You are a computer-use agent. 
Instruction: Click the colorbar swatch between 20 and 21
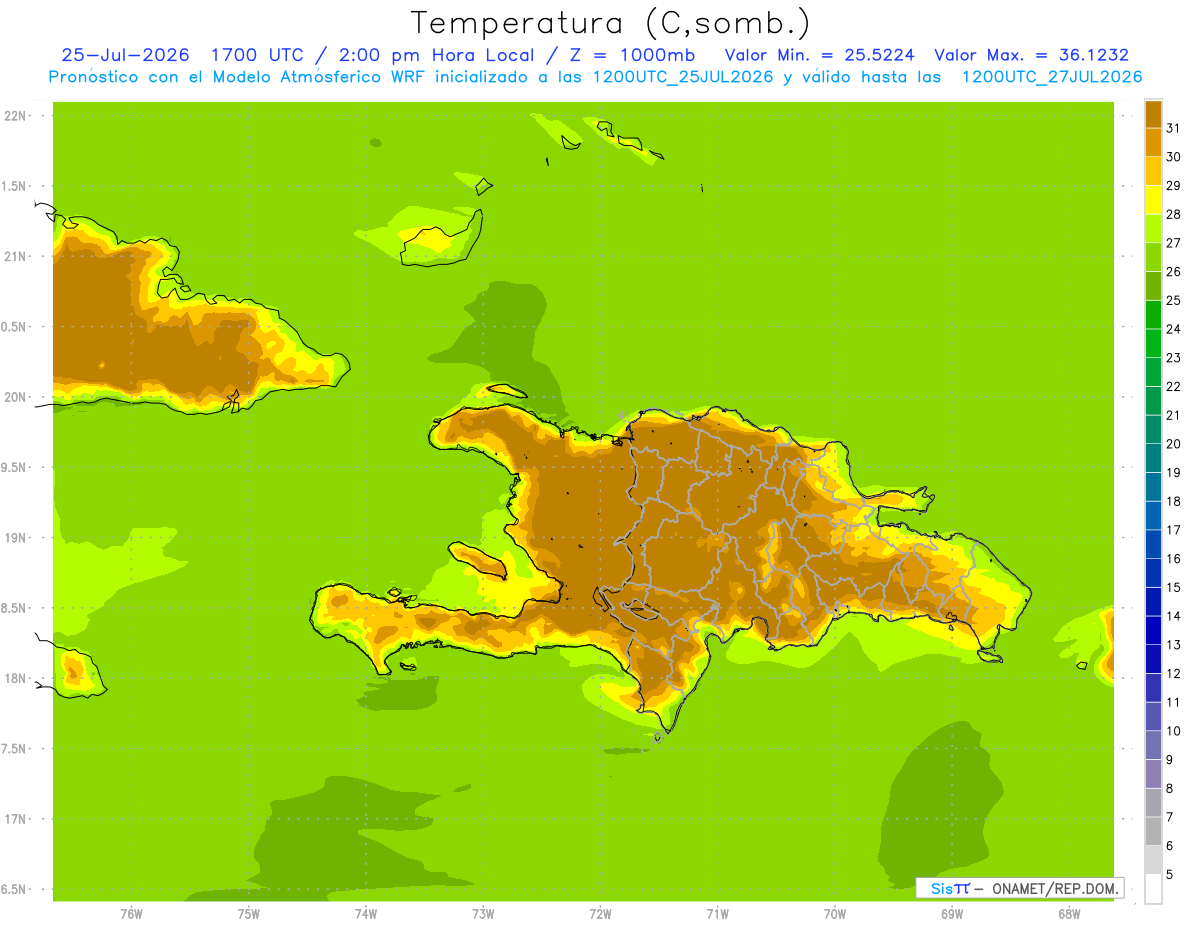coord(1153,429)
